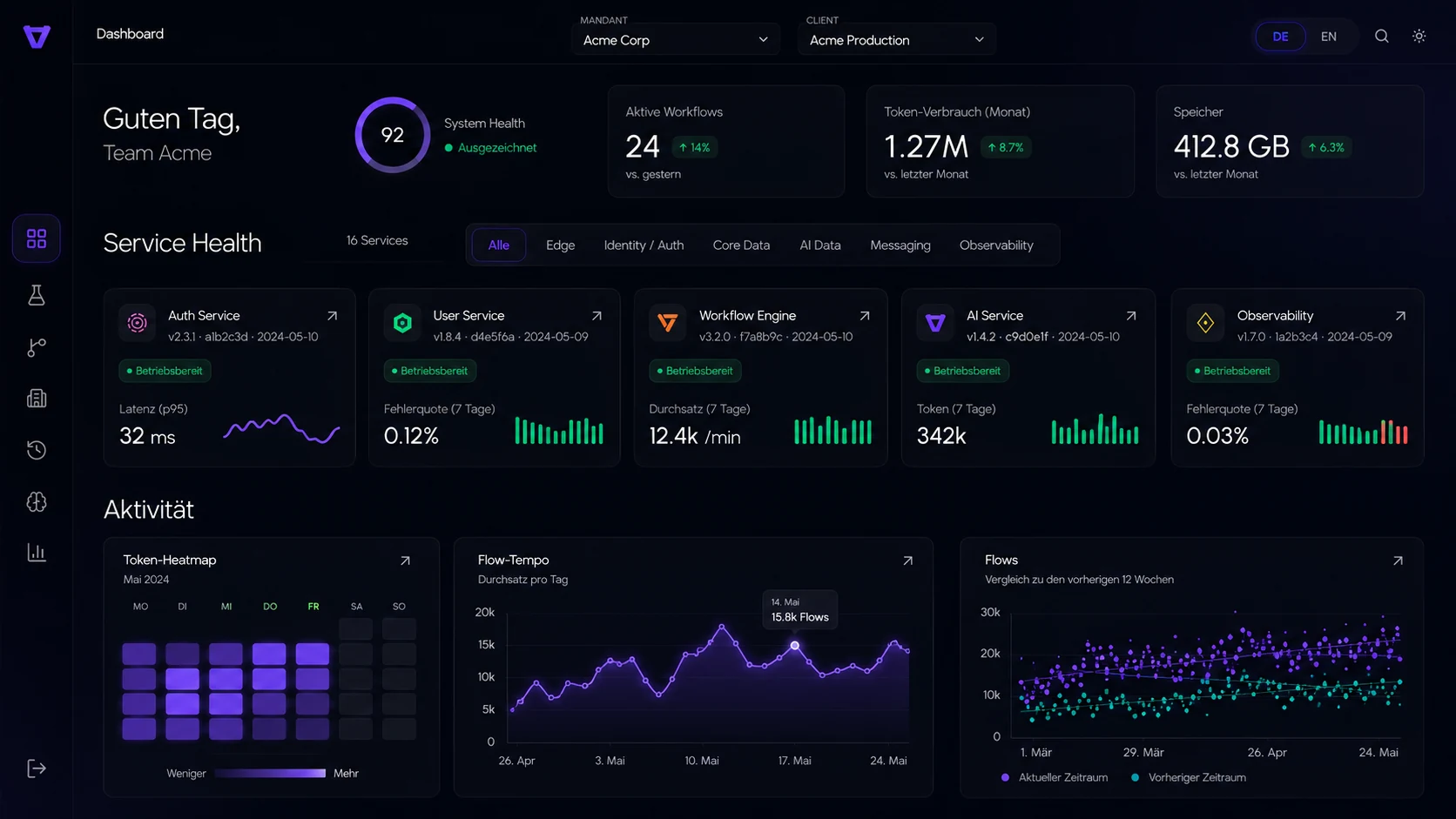Viewport: 1456px width, 819px height.
Task: Click the logout icon in sidebar
Action: point(37,769)
